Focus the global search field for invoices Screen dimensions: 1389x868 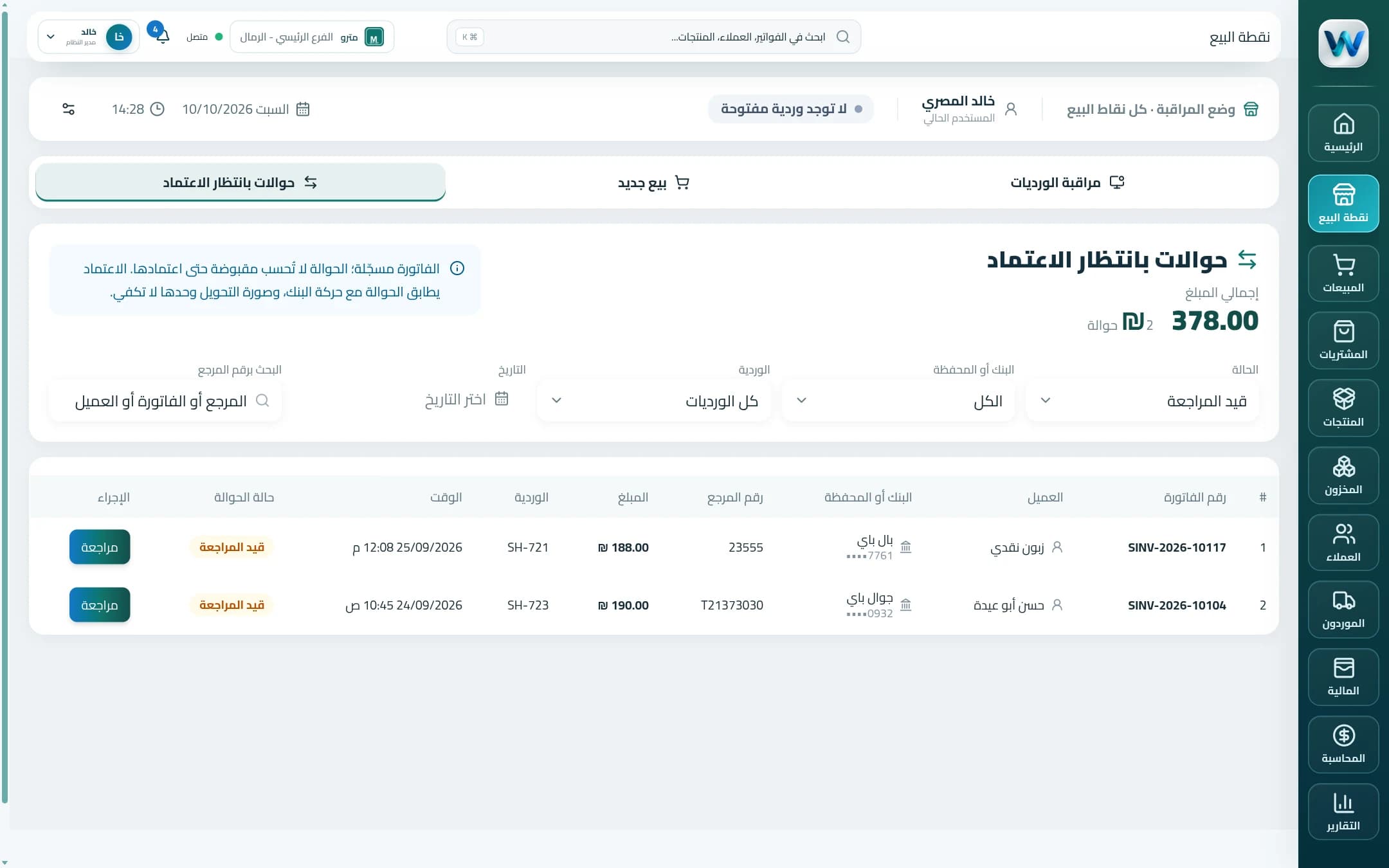point(654,37)
